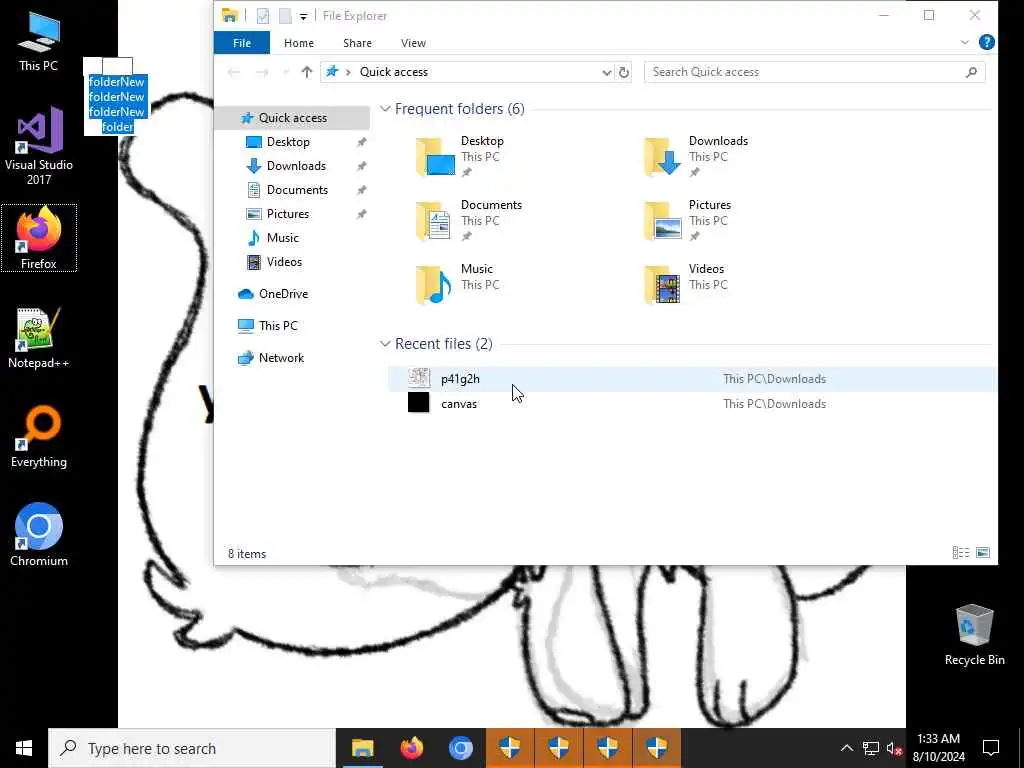Viewport: 1024px width, 768px height.
Task: Select Recycle Bin desktop icon
Action: (x=974, y=635)
